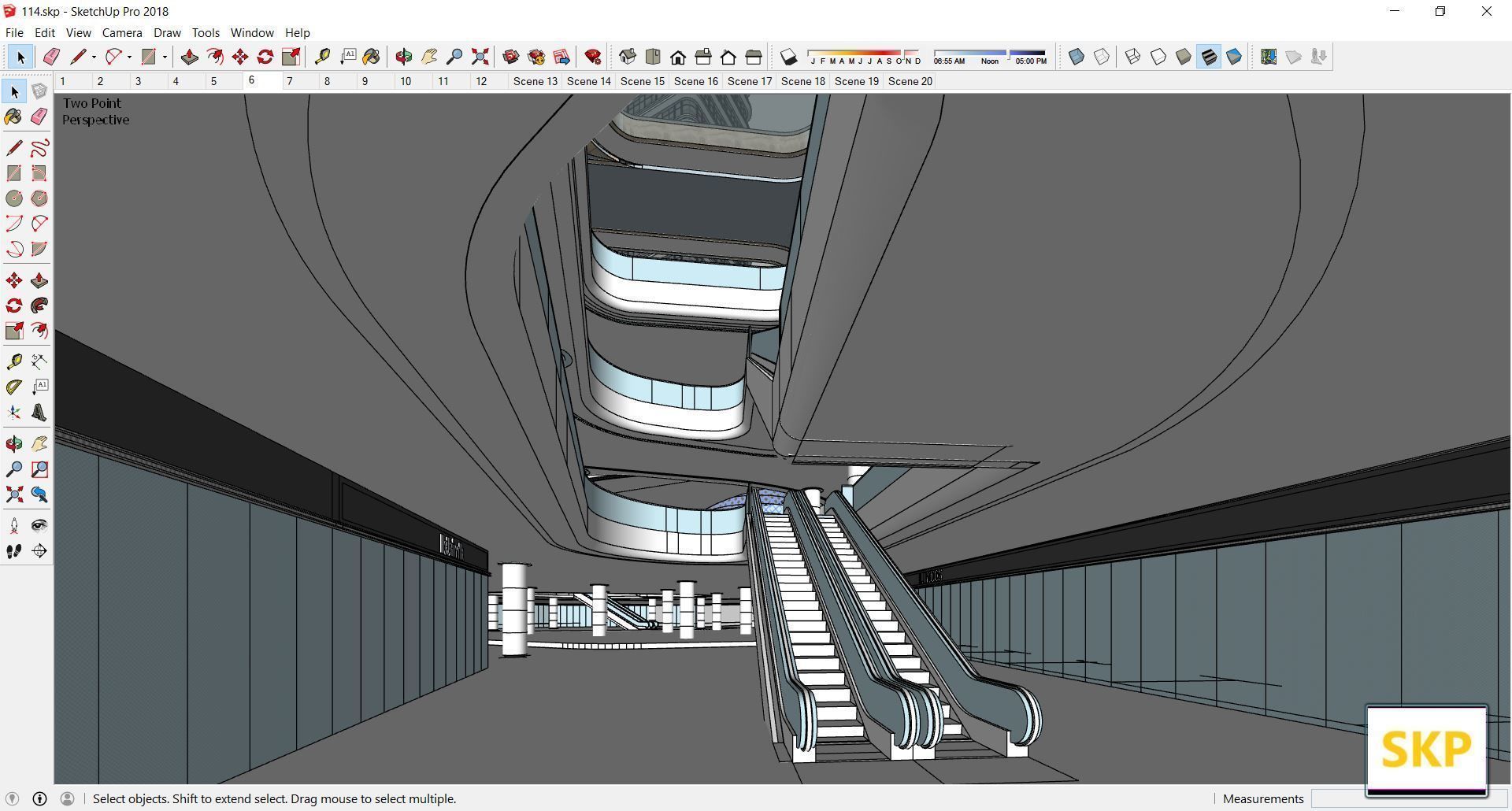Open the Help menu
Screen dimensions: 1512x811
[297, 33]
